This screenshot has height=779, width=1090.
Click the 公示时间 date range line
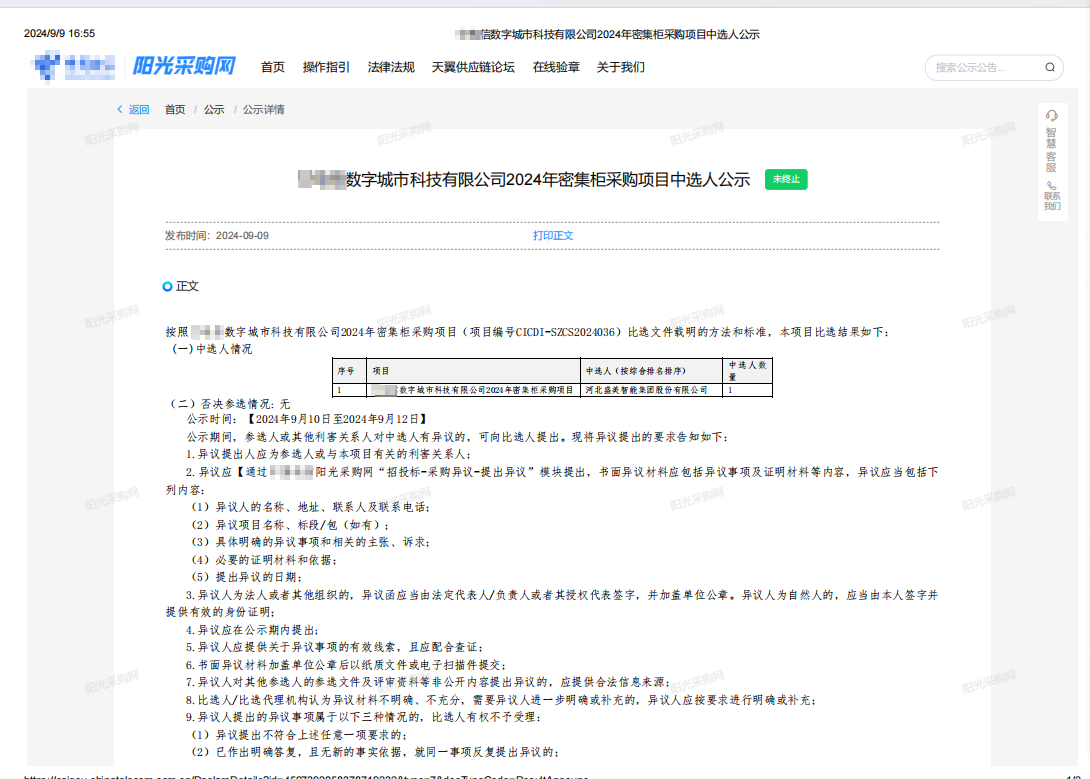coord(308,419)
